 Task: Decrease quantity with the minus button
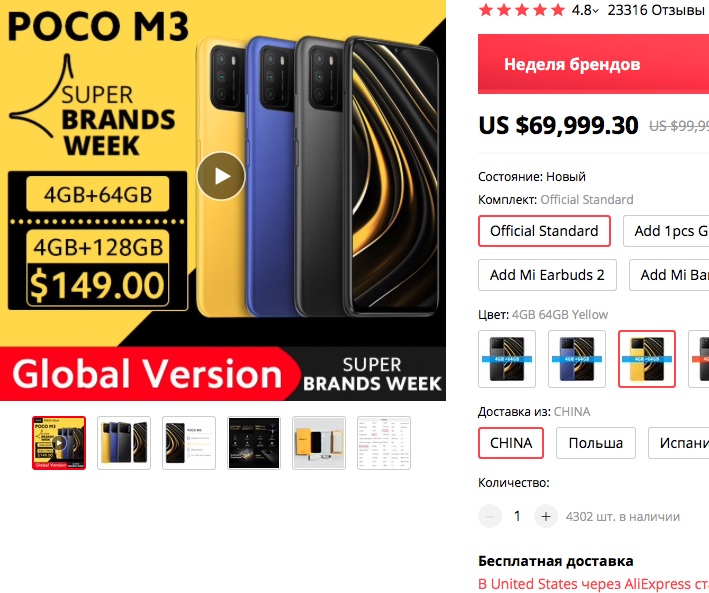tap(490, 516)
